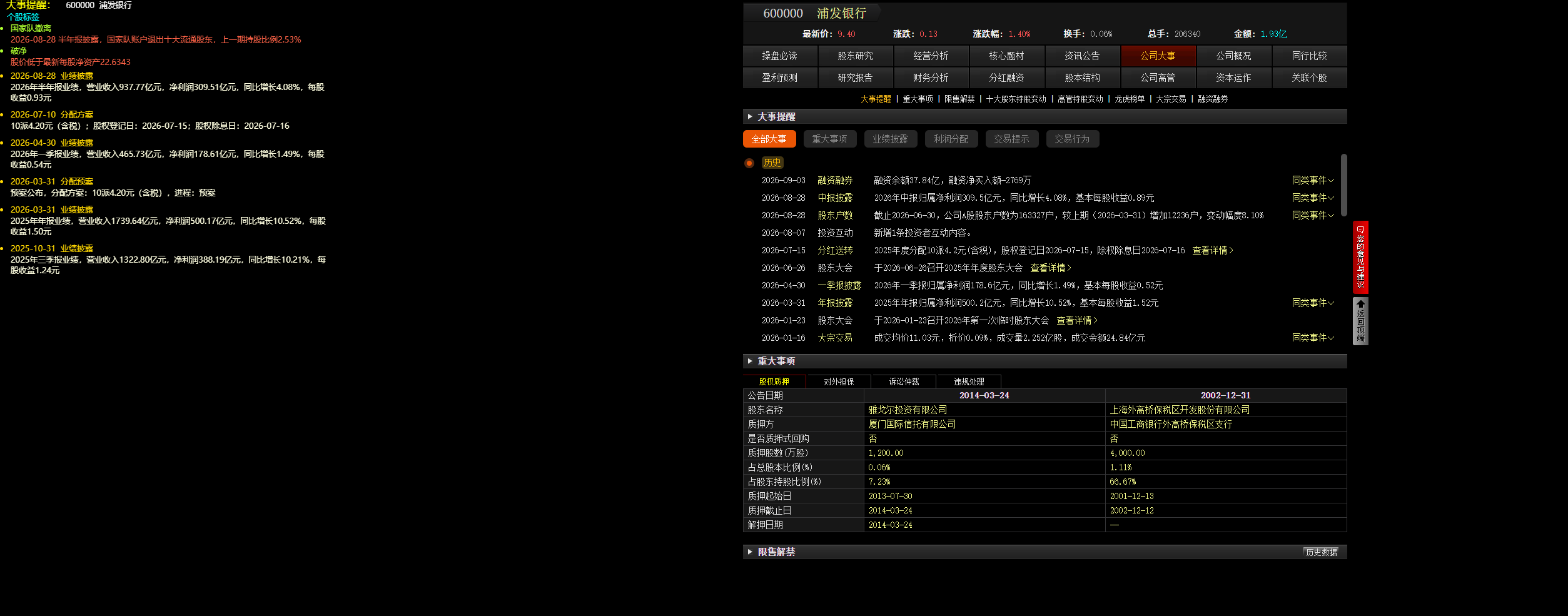Click the 返回顶端 back-to-top arrow icon
The height and width of the screenshot is (616, 1568).
(x=1360, y=304)
